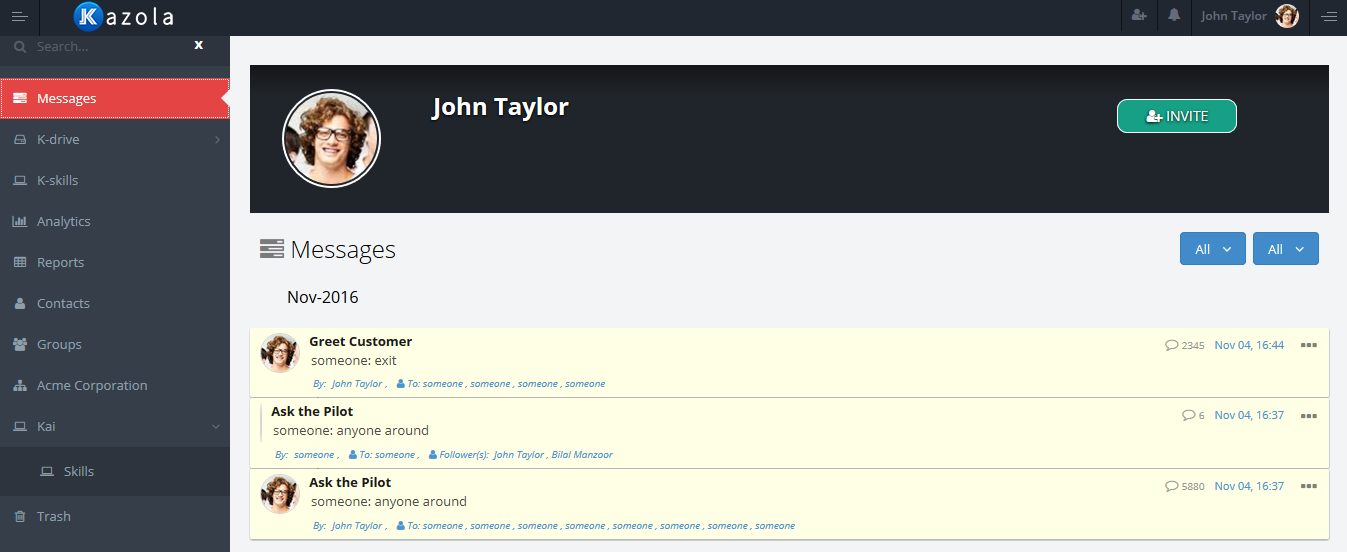Image resolution: width=1347 pixels, height=552 pixels.
Task: Click the sidebar search magnifier icon
Action: coord(20,46)
